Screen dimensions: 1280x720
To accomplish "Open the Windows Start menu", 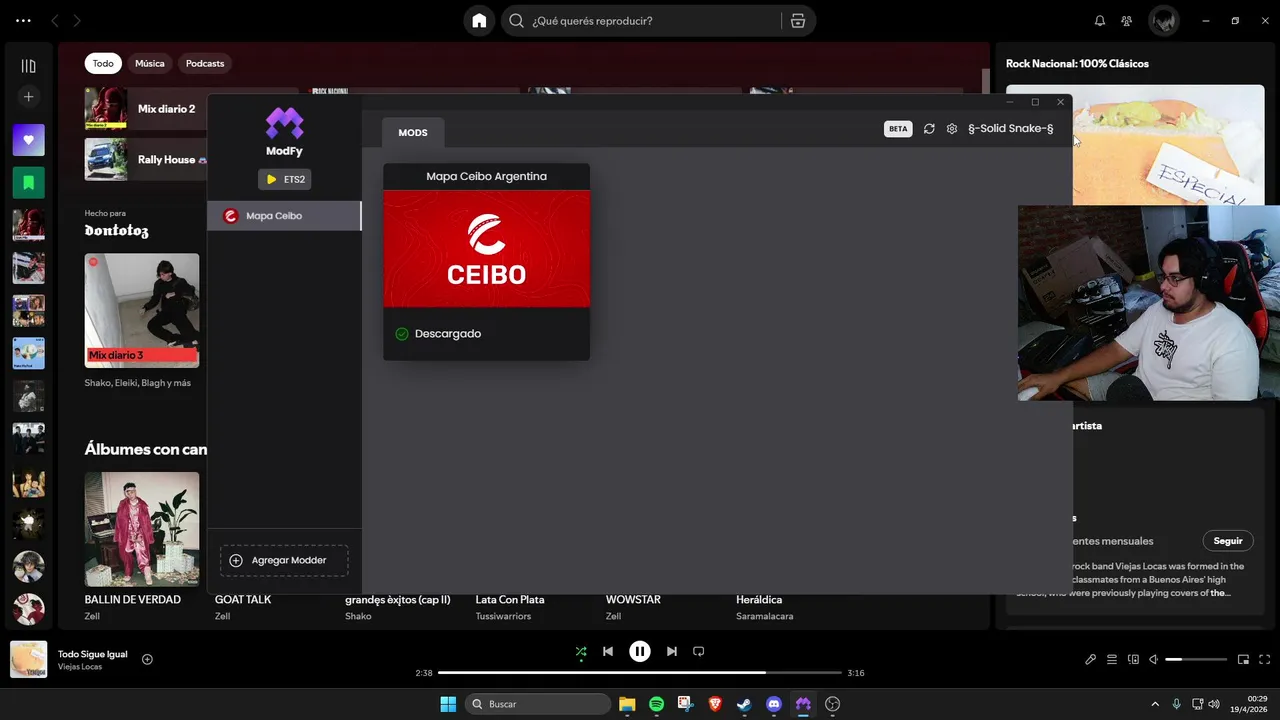I will [448, 704].
